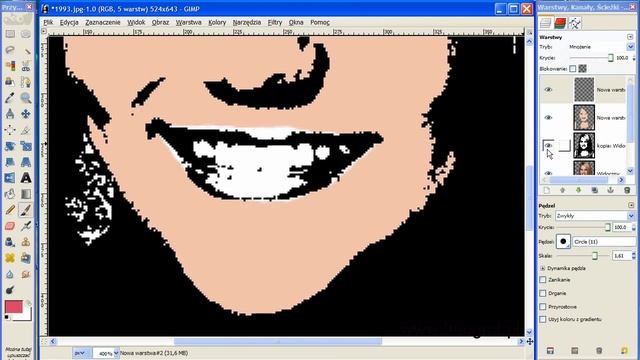
Task: Switch to the Channels tab
Action: [560, 23]
